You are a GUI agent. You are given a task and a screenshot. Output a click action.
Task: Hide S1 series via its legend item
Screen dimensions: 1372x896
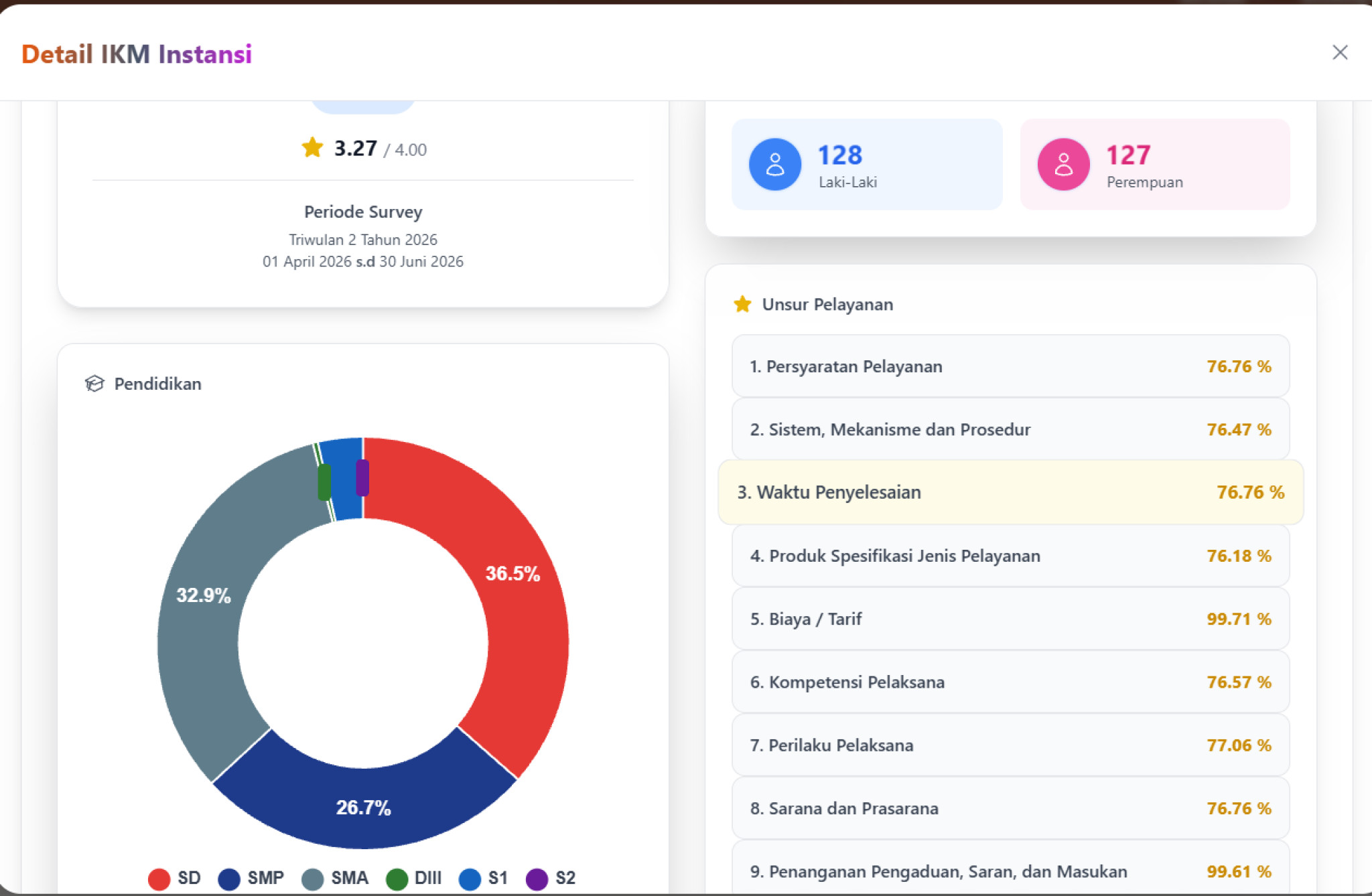(483, 878)
